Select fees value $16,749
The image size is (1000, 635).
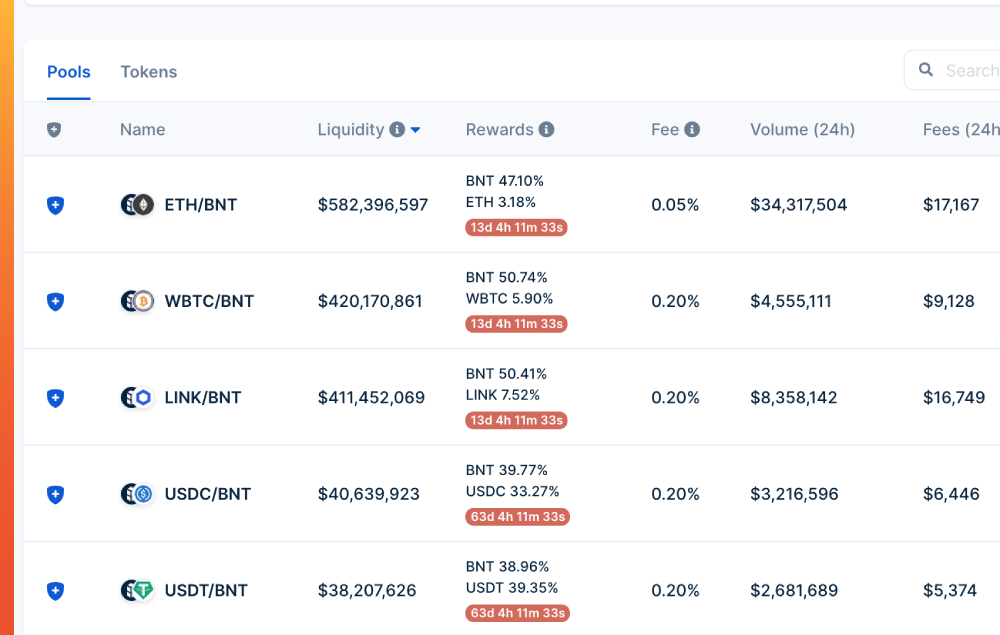(954, 397)
